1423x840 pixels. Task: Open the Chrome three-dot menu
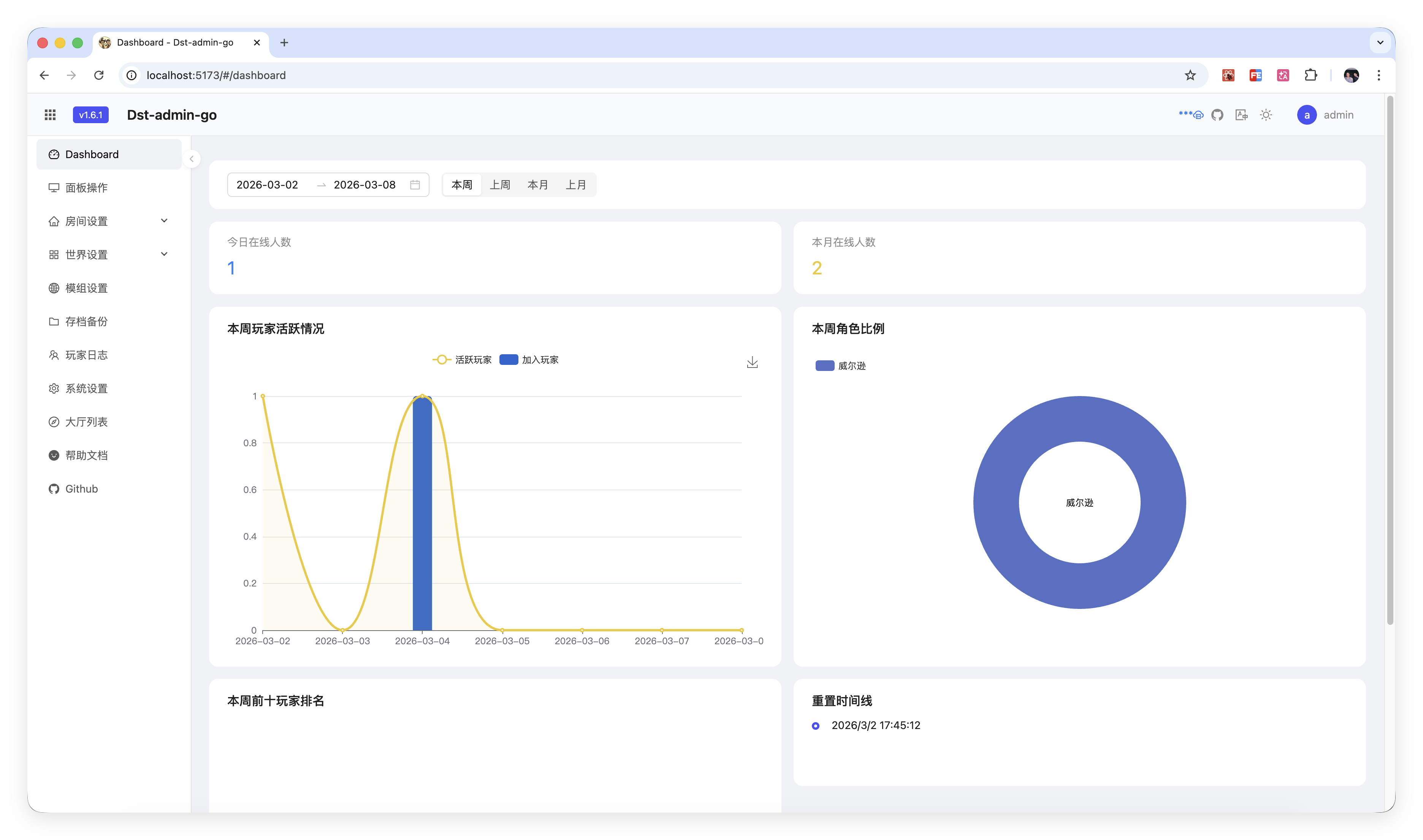click(x=1379, y=75)
